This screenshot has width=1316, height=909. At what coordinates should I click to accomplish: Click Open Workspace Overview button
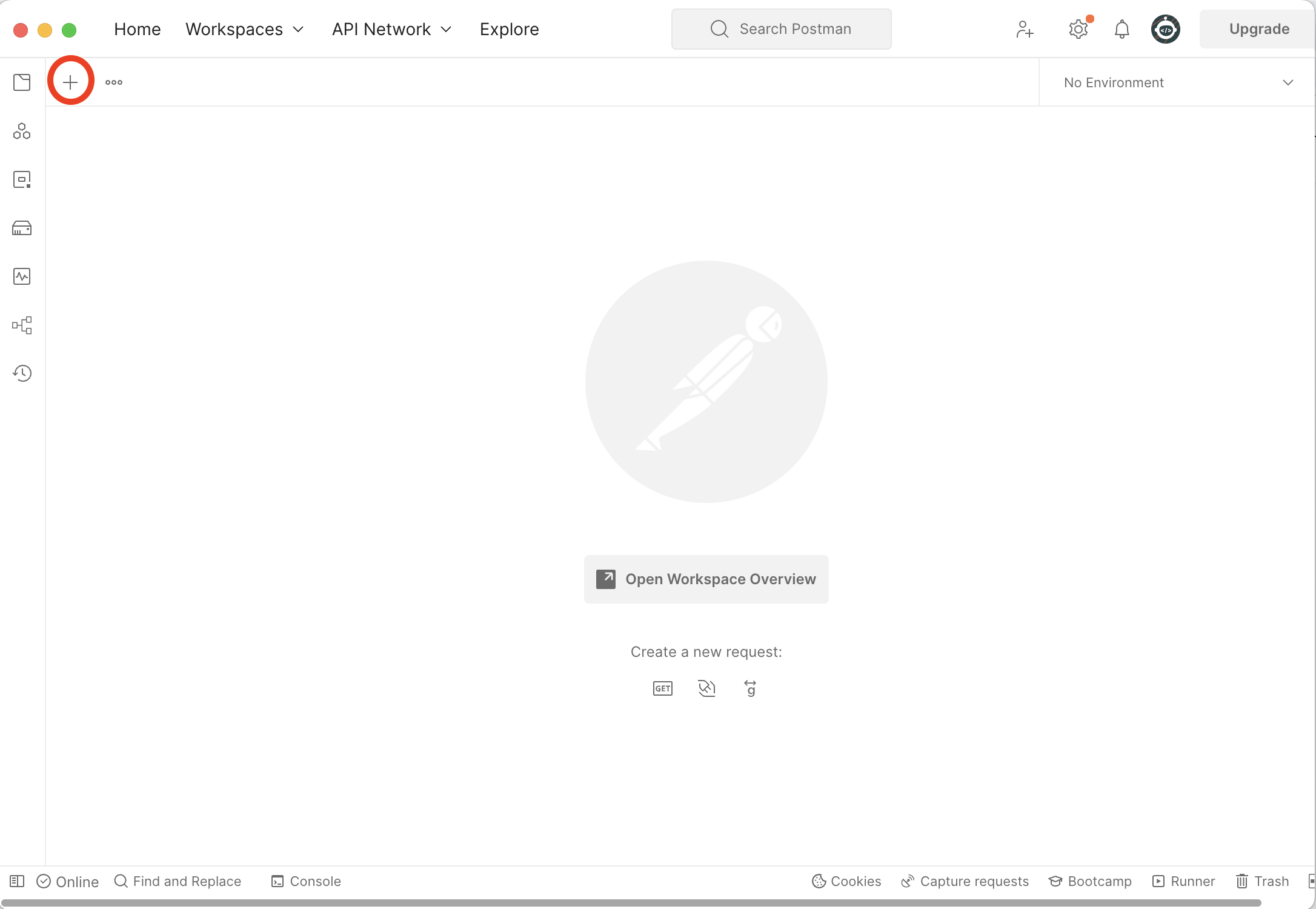pos(706,579)
